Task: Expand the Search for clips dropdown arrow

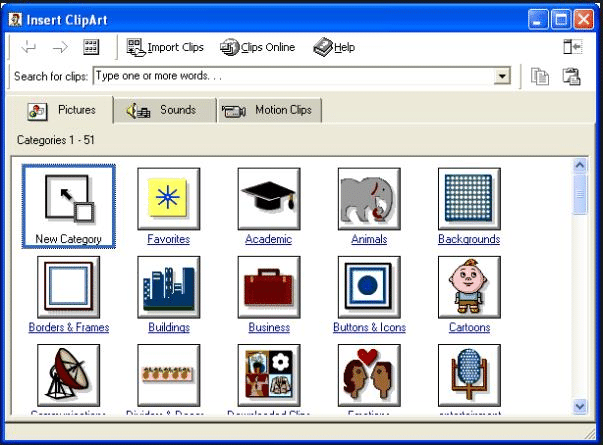Action: (x=502, y=76)
